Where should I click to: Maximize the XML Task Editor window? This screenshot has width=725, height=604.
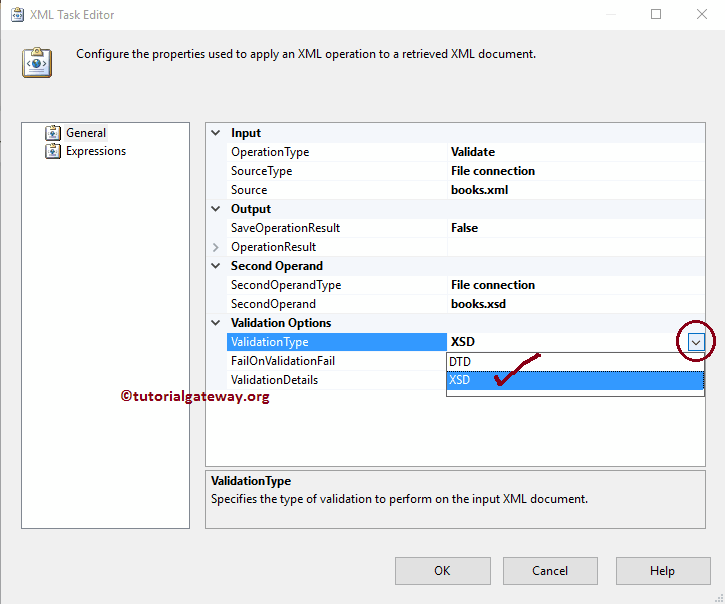click(656, 14)
